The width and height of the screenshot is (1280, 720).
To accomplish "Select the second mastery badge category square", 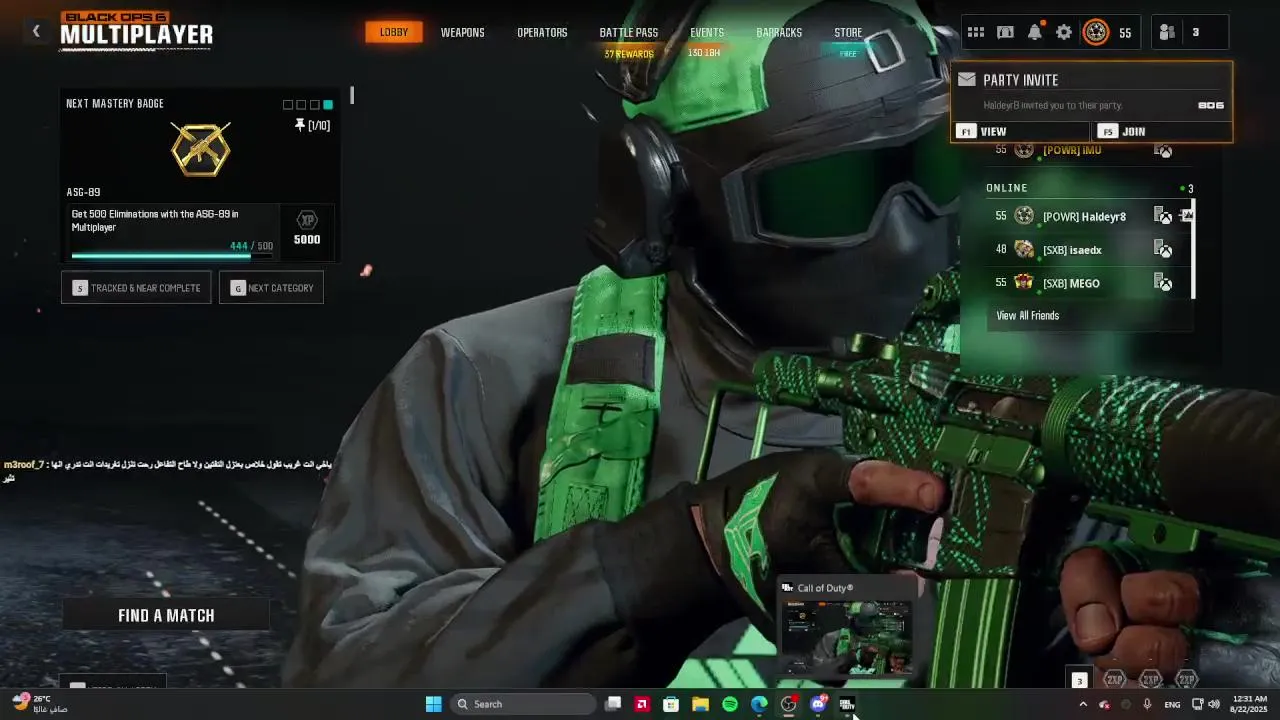I will (301, 104).
